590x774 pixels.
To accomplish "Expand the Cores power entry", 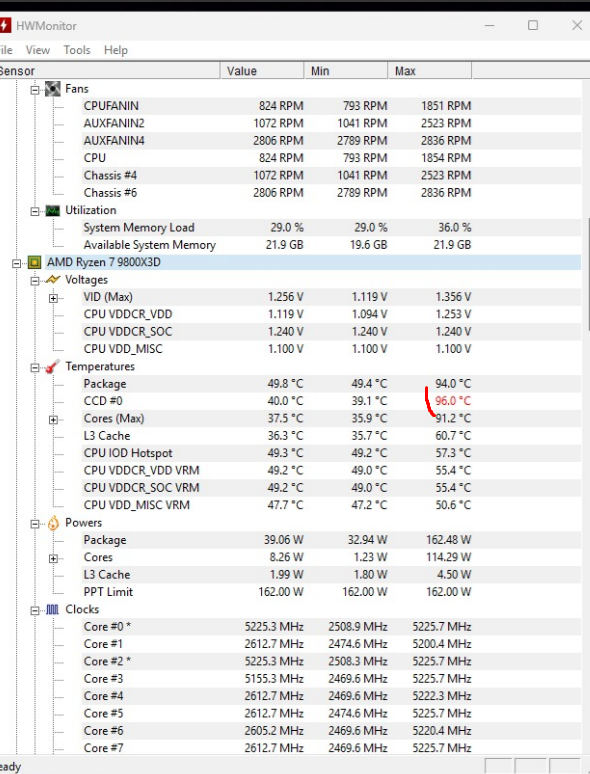I will [x=53, y=559].
